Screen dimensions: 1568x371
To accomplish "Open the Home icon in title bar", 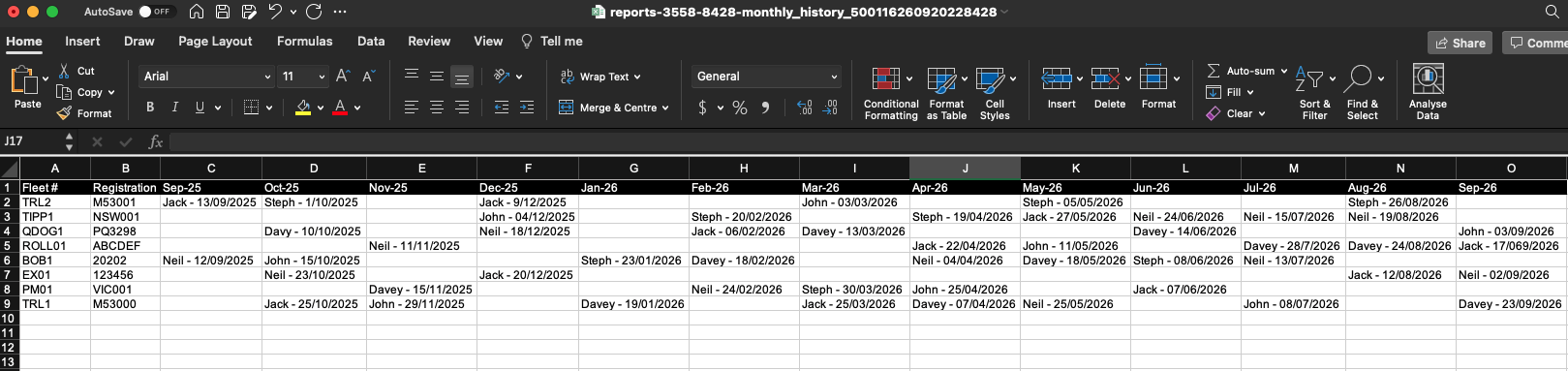I will 197,12.
